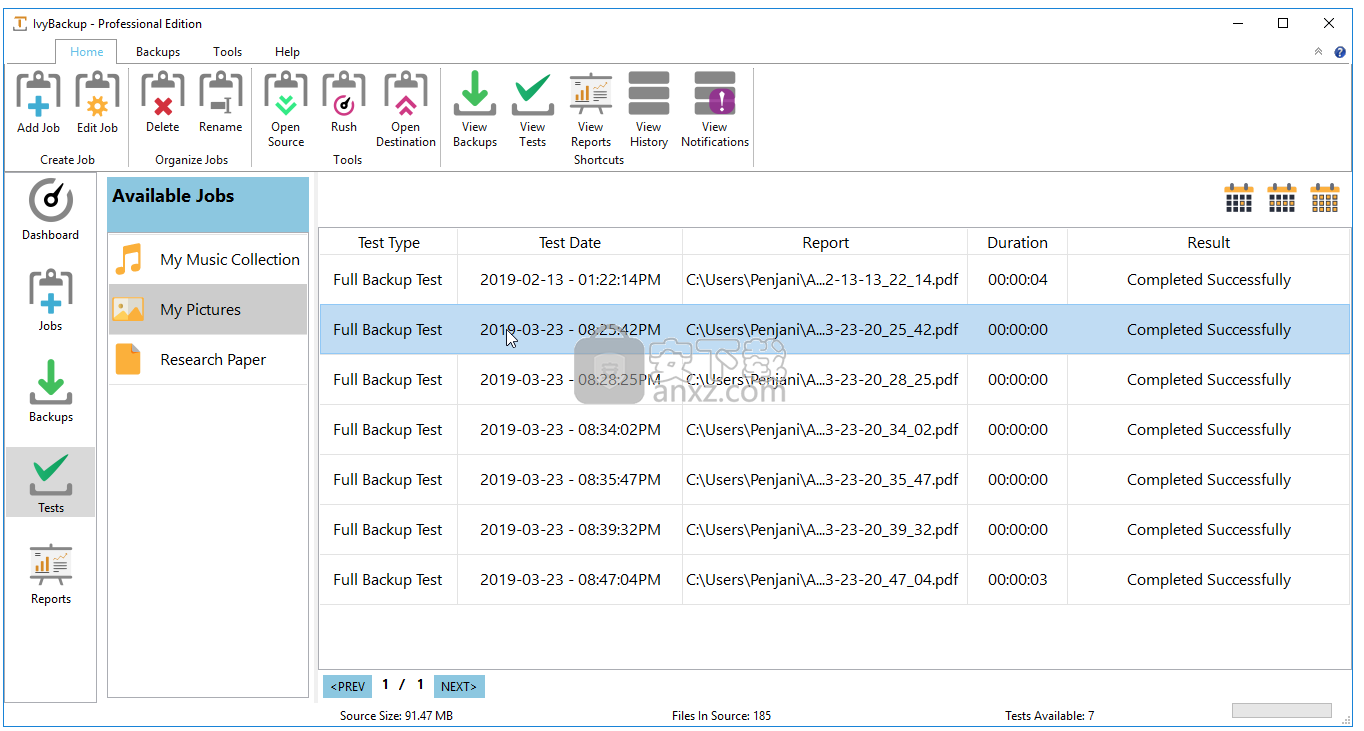
Task: Click the <PREV page button
Action: 347,686
